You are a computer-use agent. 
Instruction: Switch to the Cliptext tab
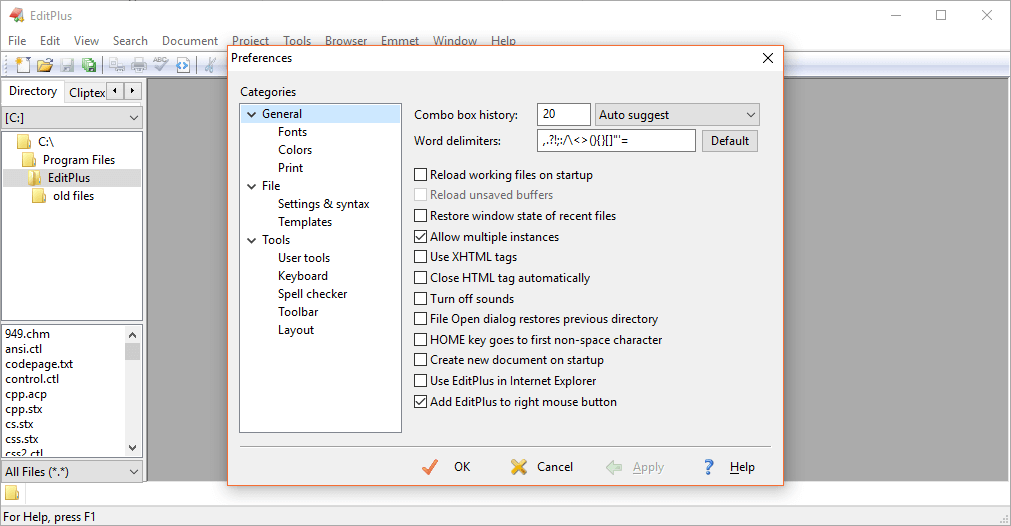click(87, 93)
